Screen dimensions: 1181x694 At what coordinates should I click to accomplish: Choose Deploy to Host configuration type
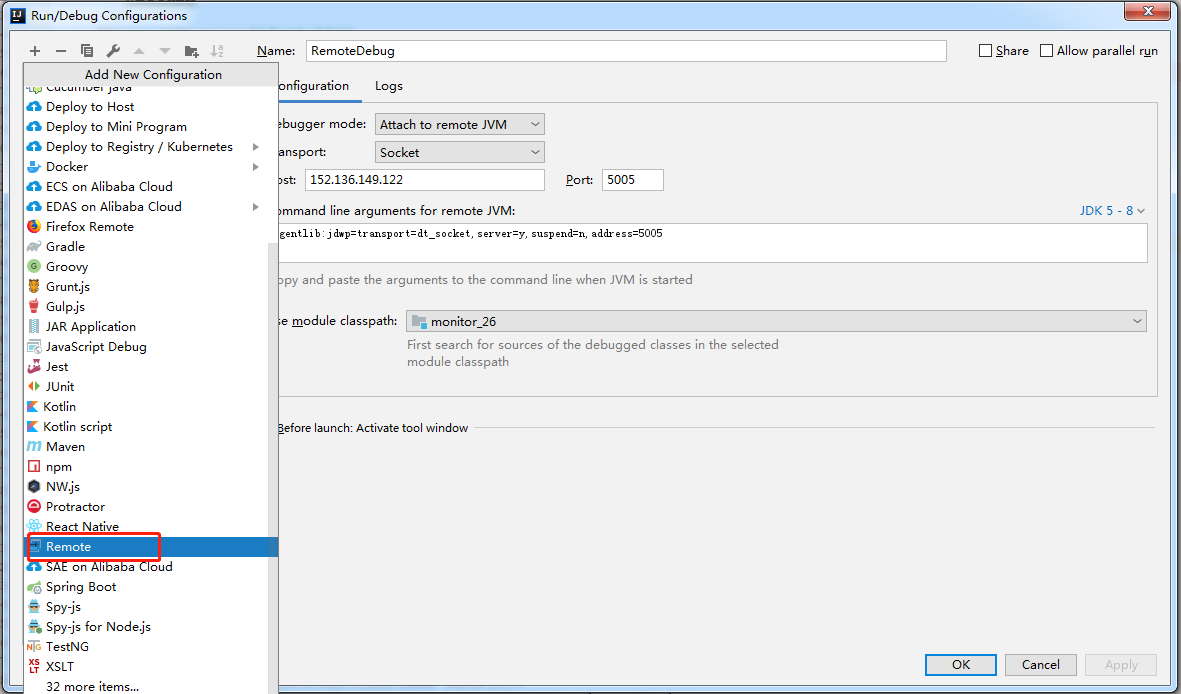click(x=147, y=107)
